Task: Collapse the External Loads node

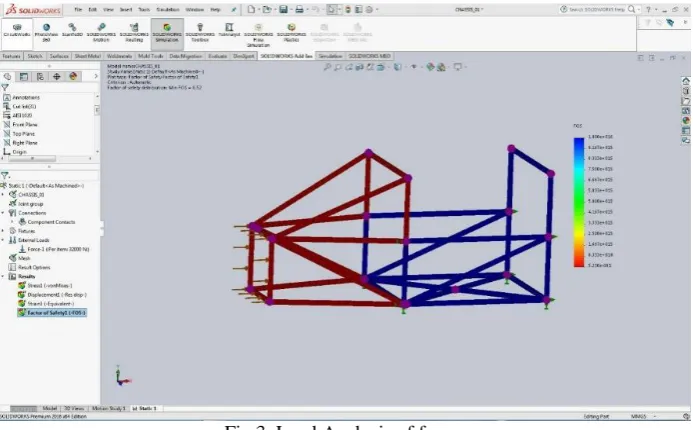Action: click(4, 240)
